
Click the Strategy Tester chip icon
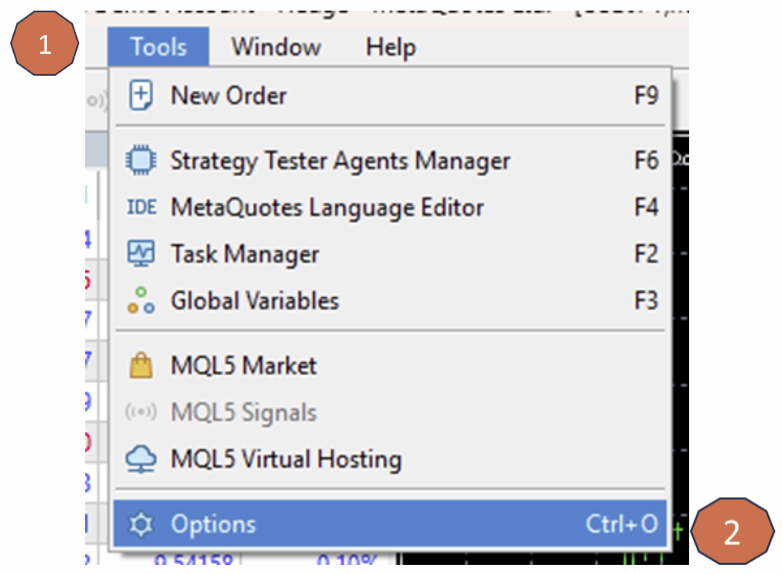(141, 161)
